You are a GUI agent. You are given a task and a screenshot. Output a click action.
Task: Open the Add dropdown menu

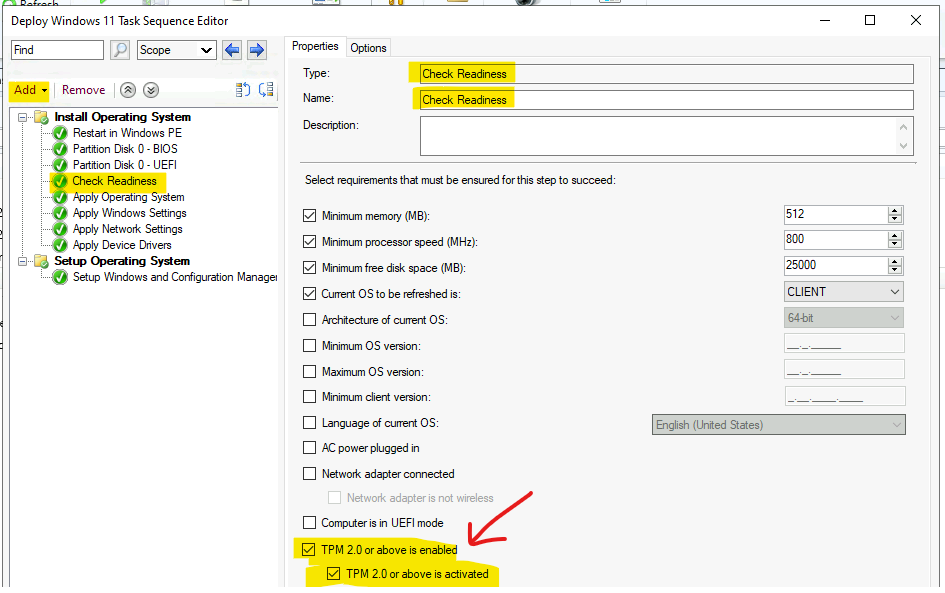(x=30, y=90)
